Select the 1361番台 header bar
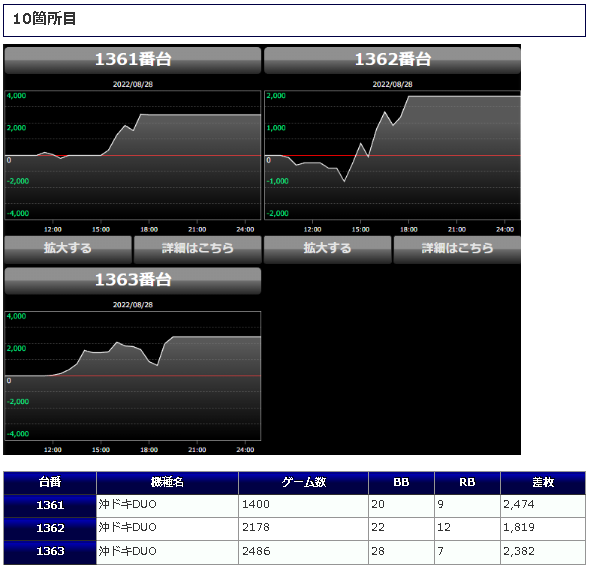This screenshot has width=591, height=568. (x=133, y=60)
